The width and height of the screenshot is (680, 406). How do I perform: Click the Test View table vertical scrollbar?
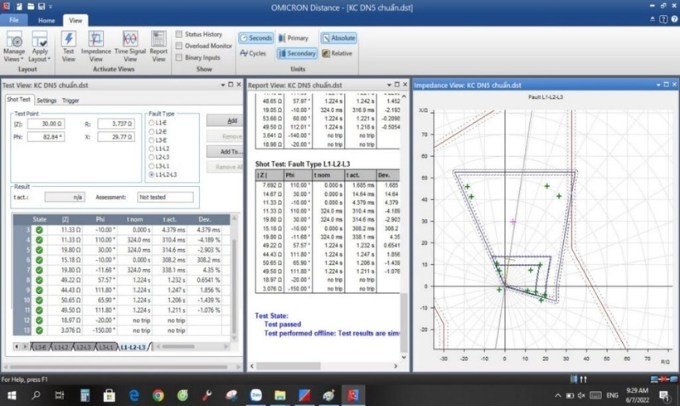(x=234, y=278)
